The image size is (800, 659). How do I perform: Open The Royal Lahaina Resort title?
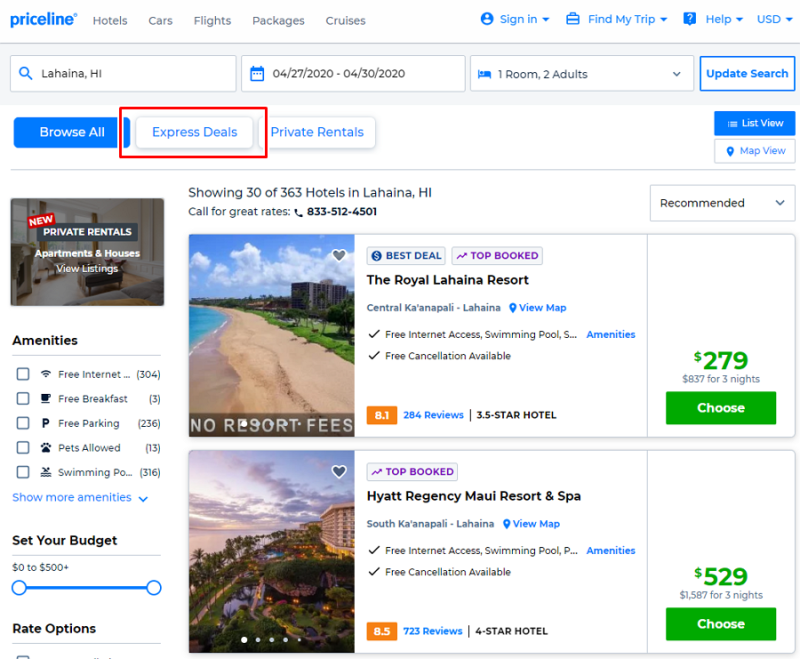(447, 280)
